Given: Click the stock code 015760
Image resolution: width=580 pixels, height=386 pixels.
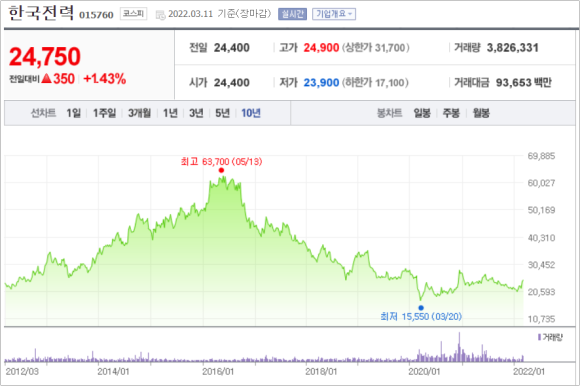Looking at the screenshot, I should (x=96, y=15).
